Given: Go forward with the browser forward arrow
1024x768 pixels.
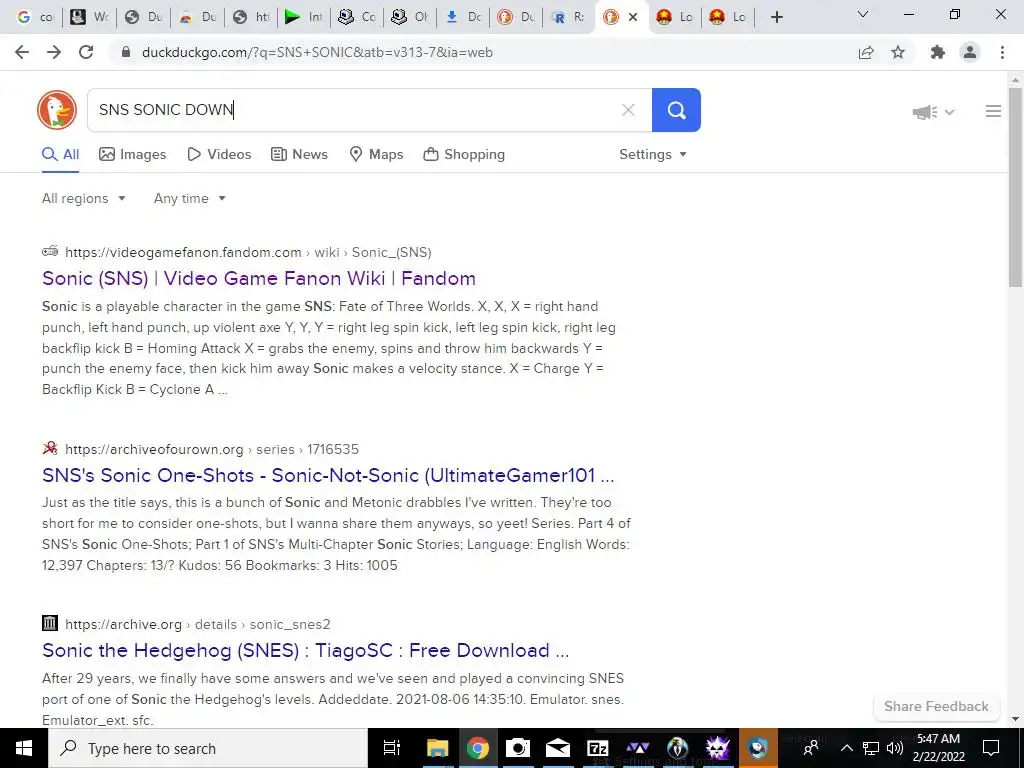Looking at the screenshot, I should pos(54,52).
